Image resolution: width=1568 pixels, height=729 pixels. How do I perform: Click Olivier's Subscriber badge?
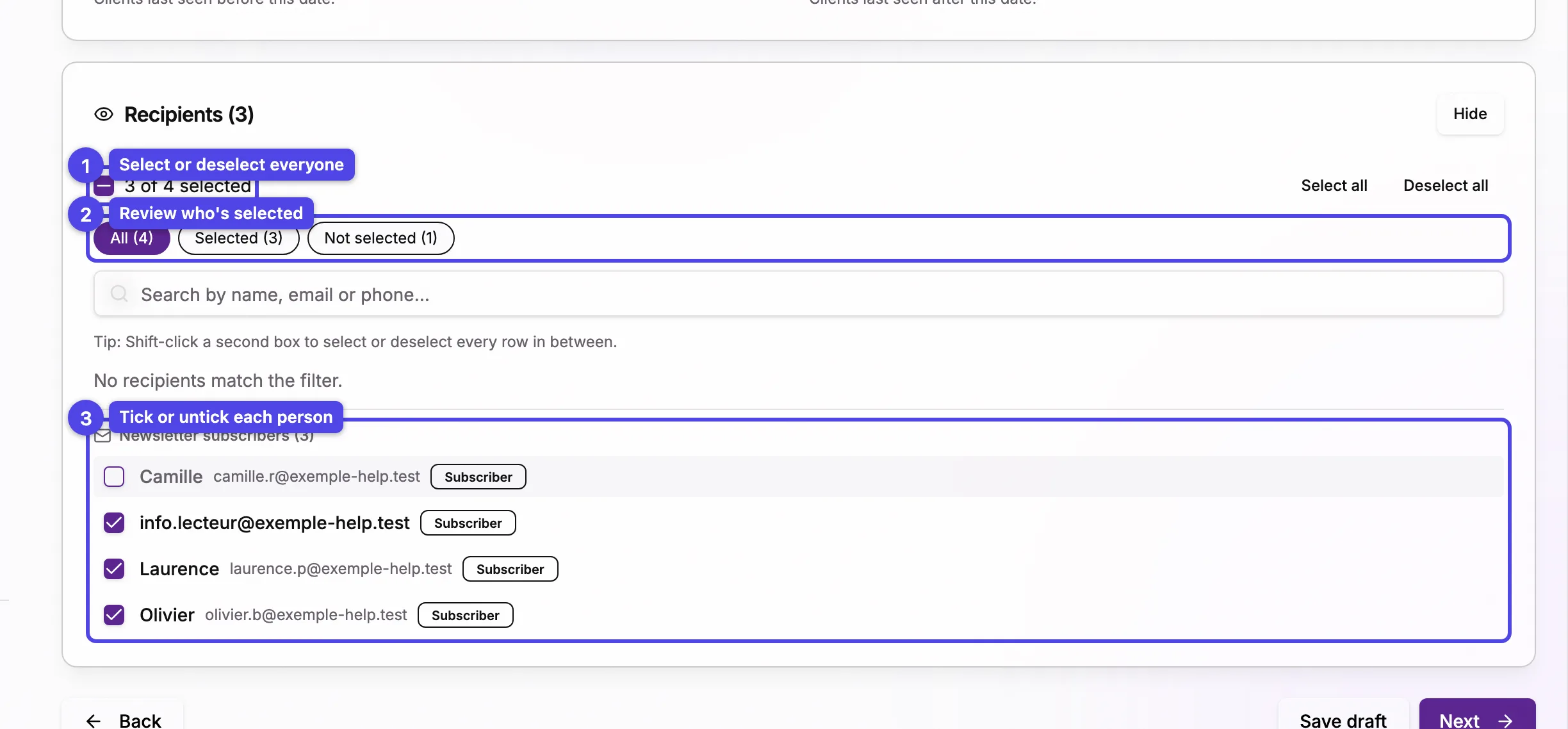click(466, 615)
